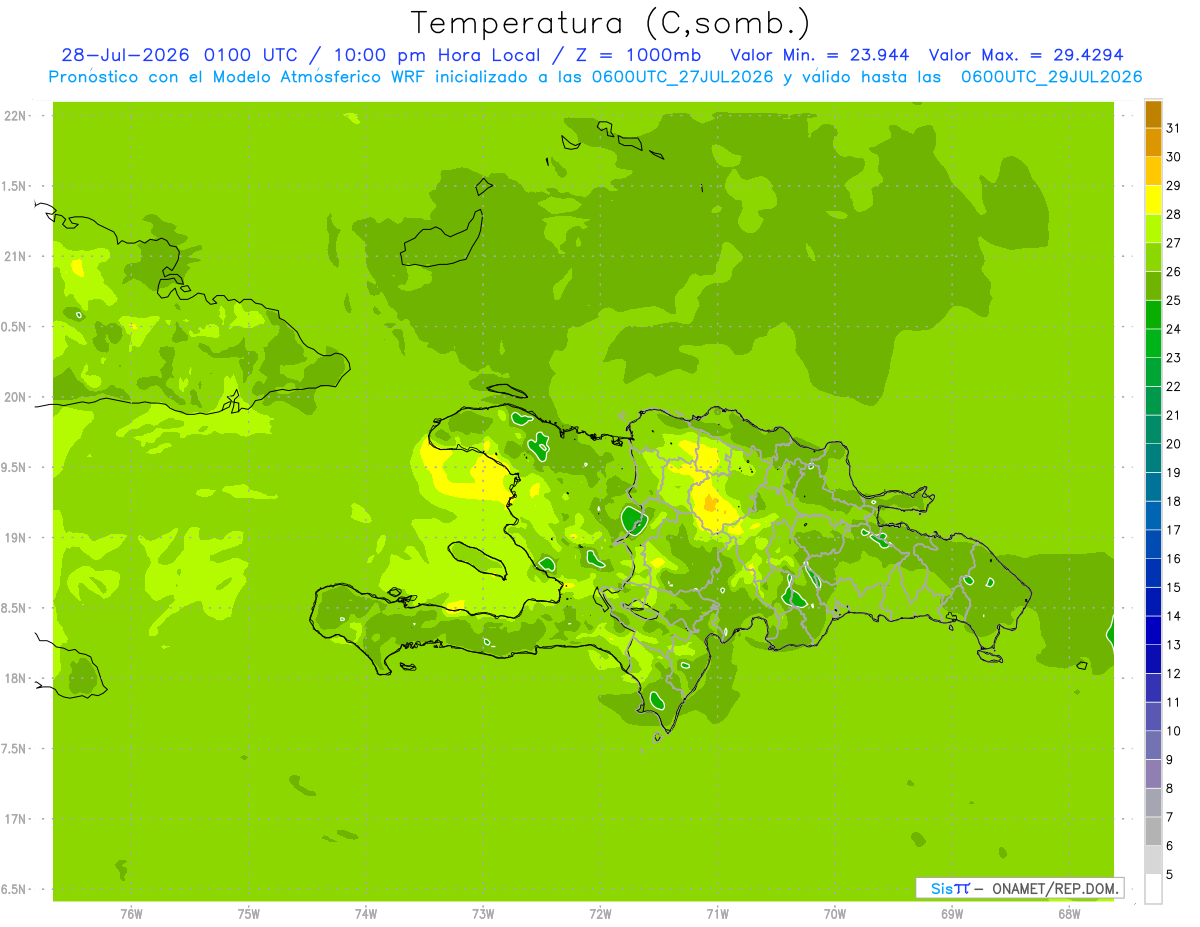This screenshot has width=1200, height=927.
Task: Click the '9.5N' latitude label
Action: [15, 468]
